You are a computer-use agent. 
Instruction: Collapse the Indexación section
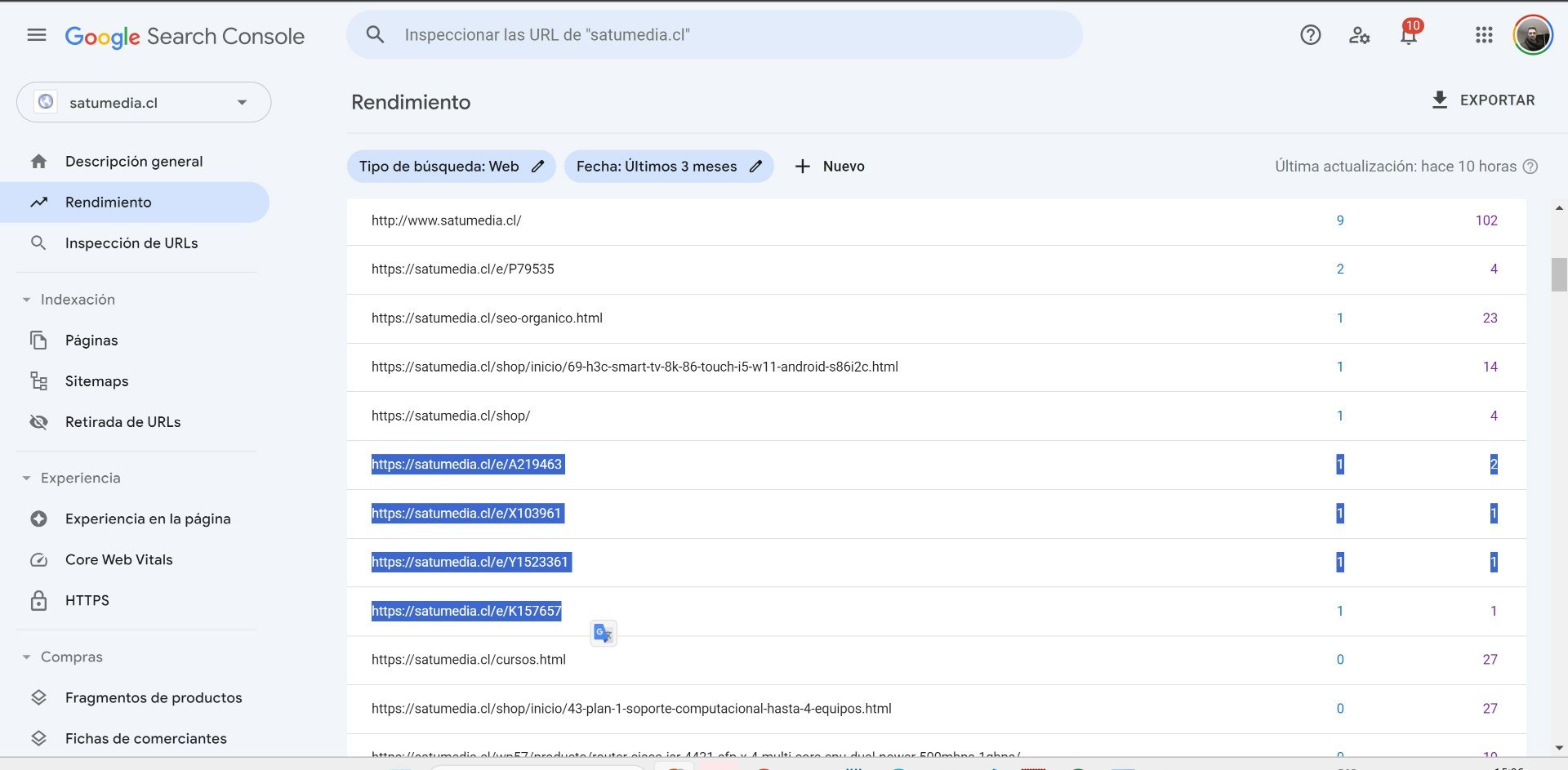(x=26, y=300)
